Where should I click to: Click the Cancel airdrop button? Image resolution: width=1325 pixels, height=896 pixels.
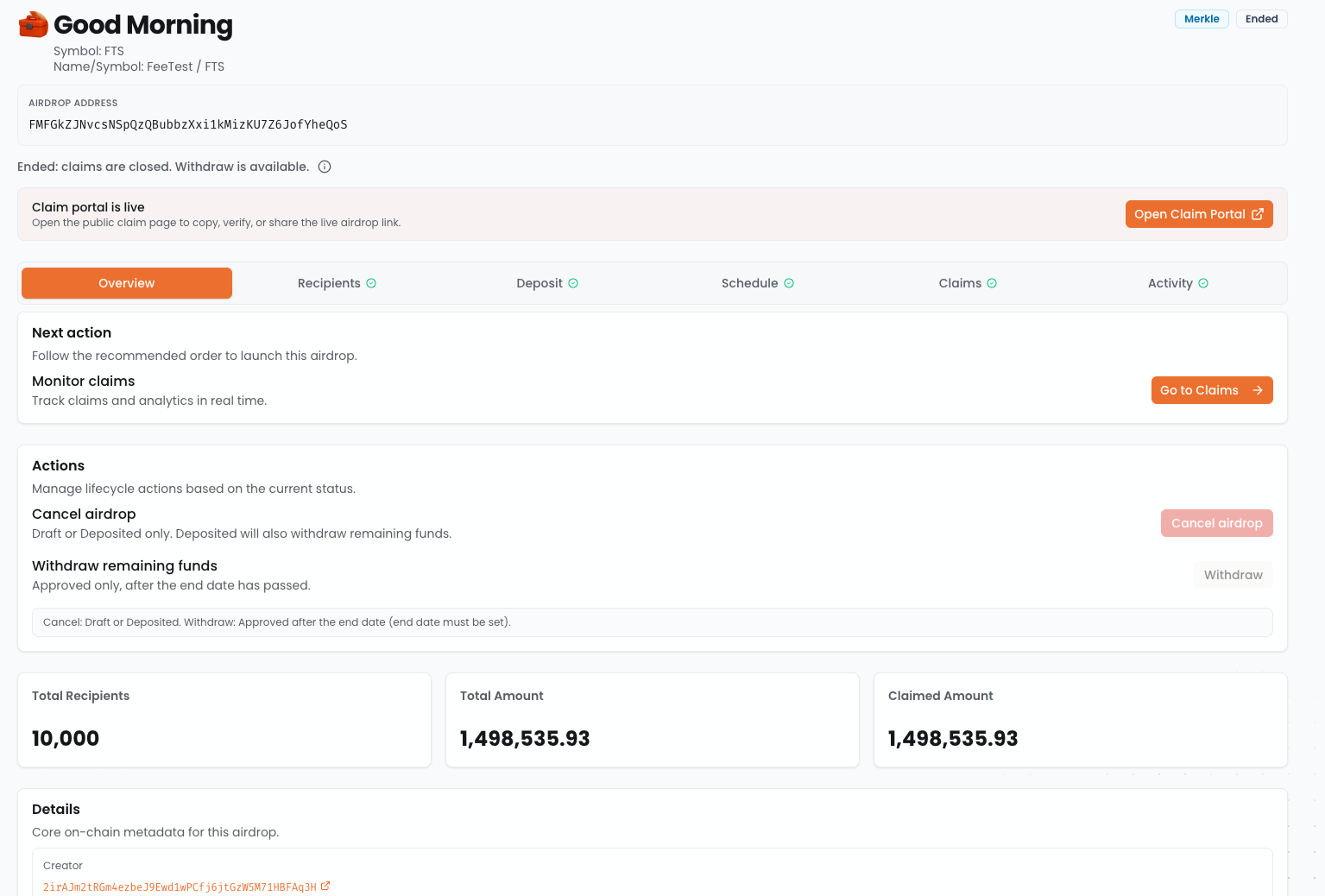[1216, 523]
